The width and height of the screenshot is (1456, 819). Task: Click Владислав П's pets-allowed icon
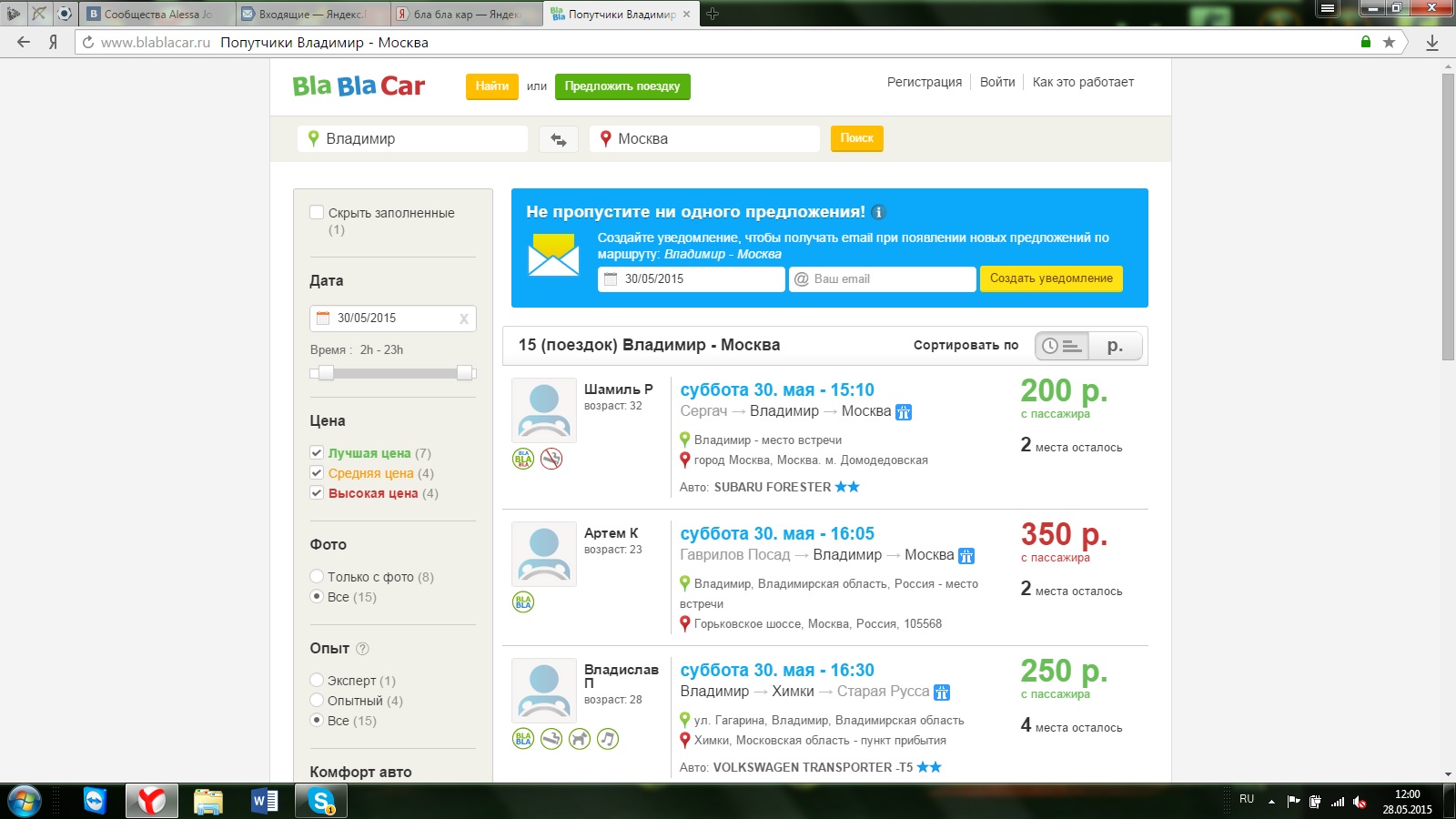pyautogui.click(x=580, y=739)
